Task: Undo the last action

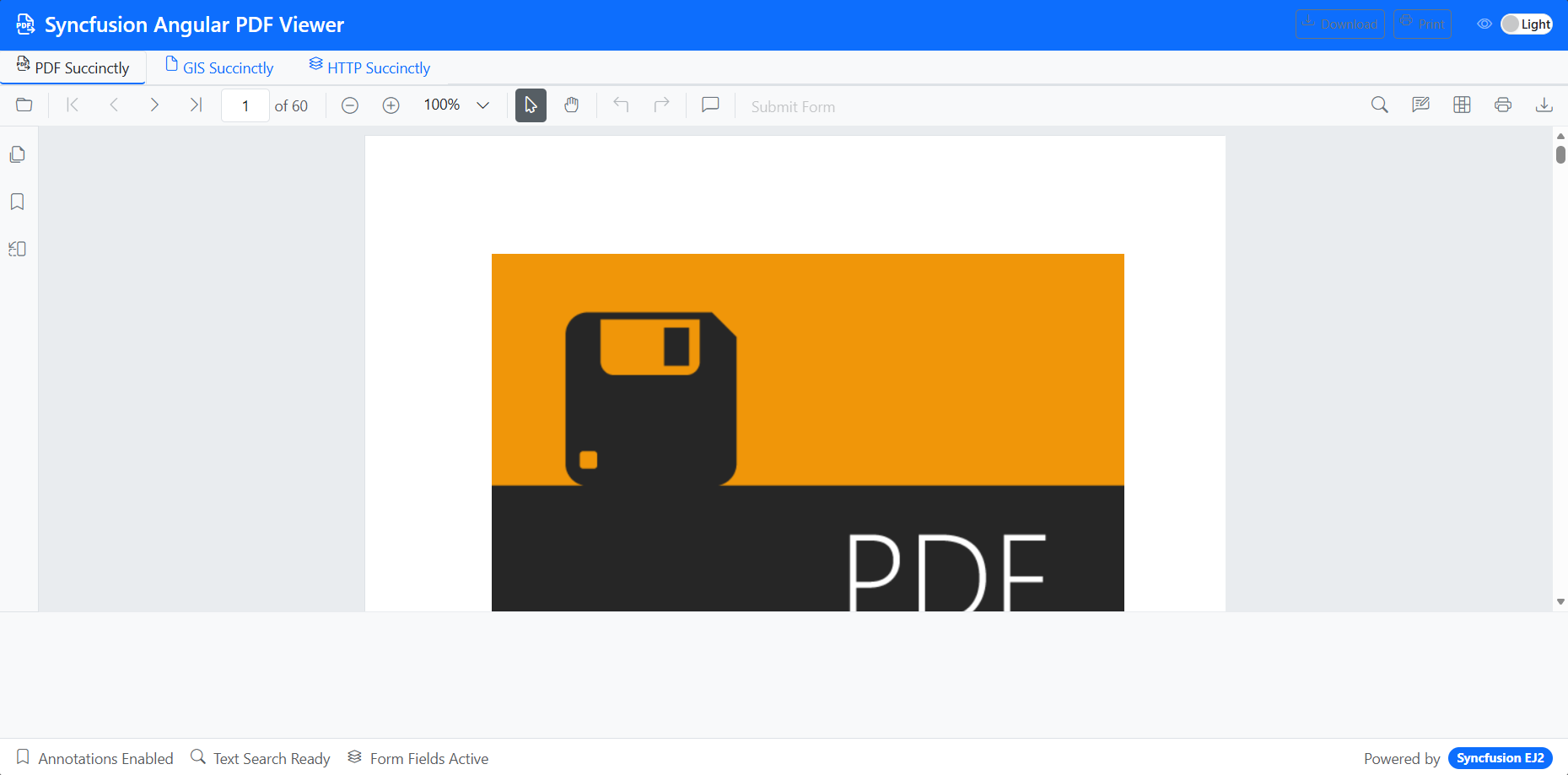Action: (622, 105)
